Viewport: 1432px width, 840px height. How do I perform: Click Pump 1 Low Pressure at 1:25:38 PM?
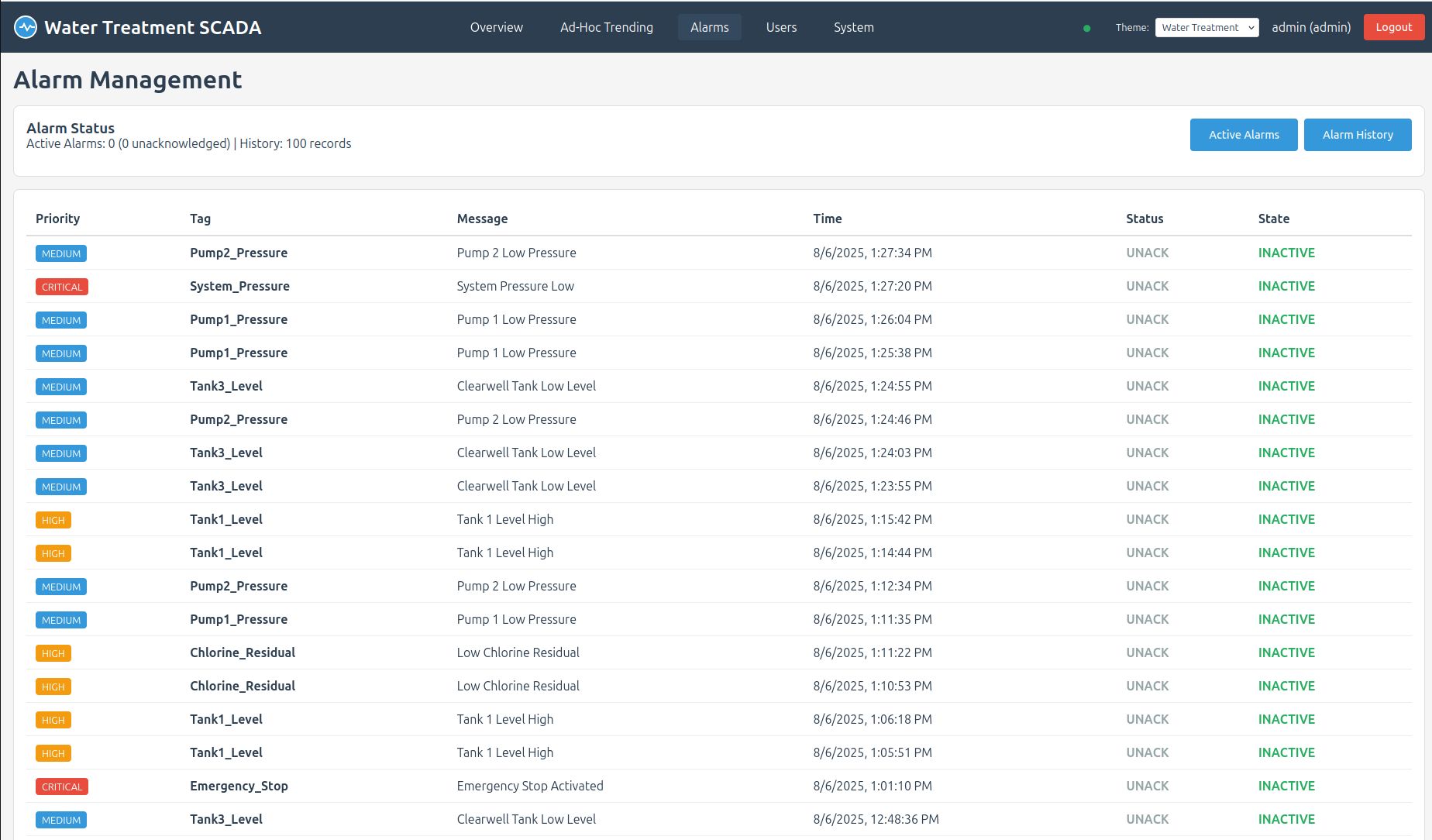(x=516, y=353)
